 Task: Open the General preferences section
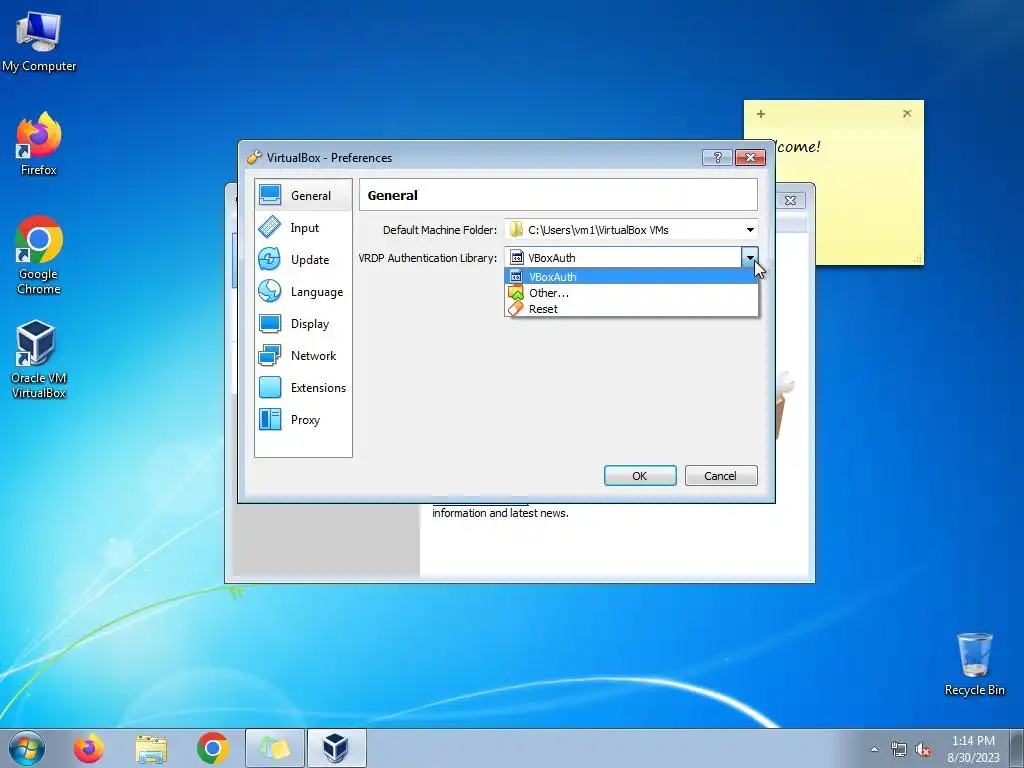[x=304, y=195]
